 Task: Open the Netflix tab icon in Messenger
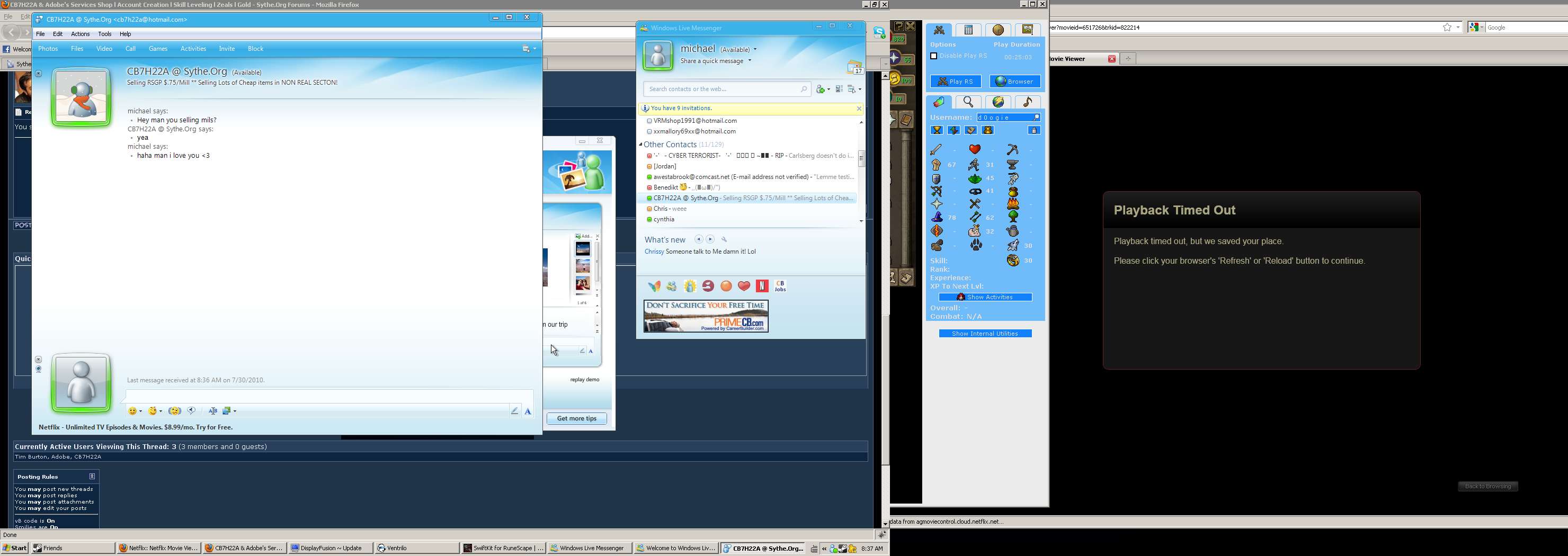tap(762, 286)
